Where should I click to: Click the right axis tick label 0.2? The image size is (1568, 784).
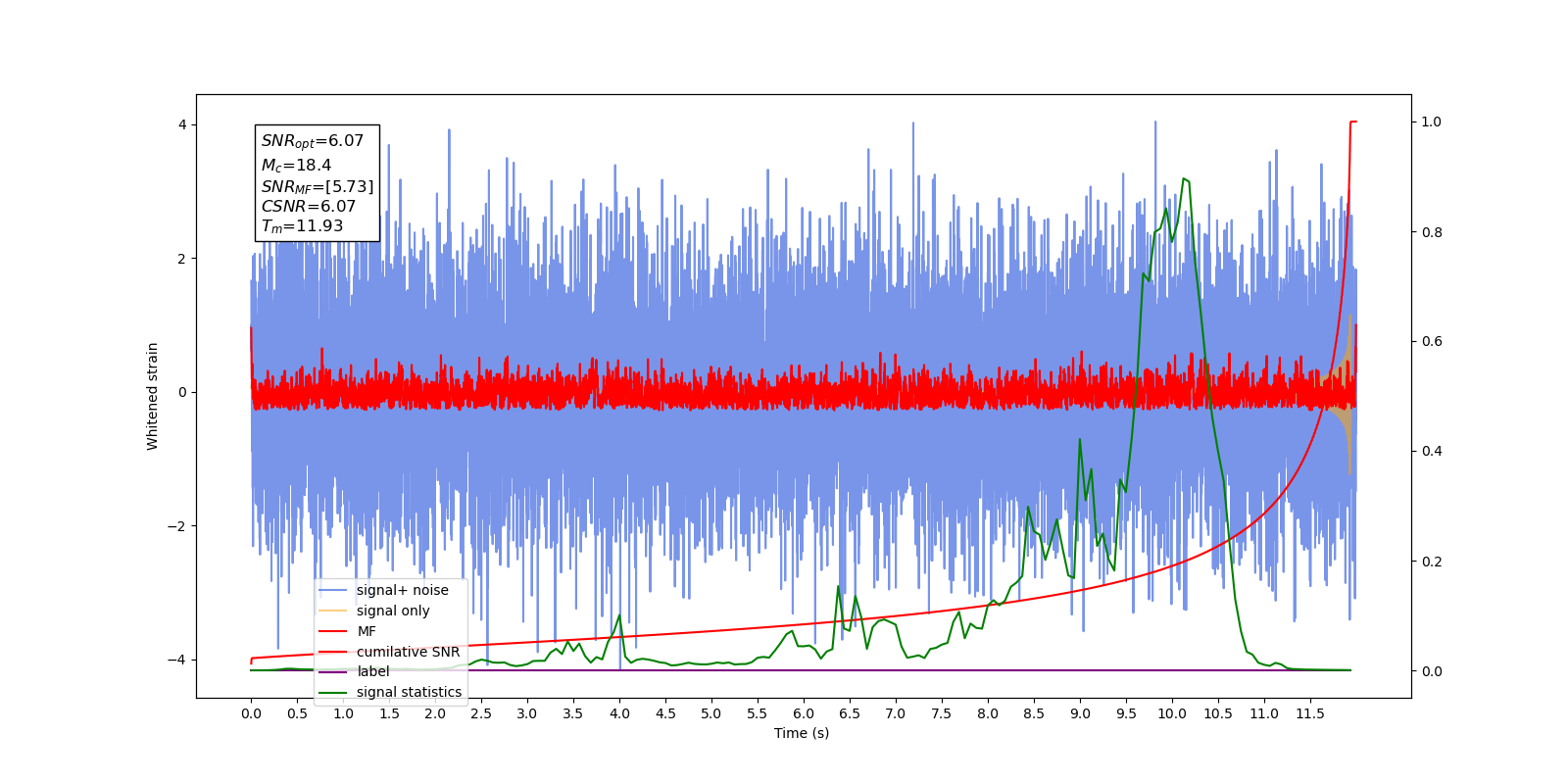pyautogui.click(x=1432, y=562)
